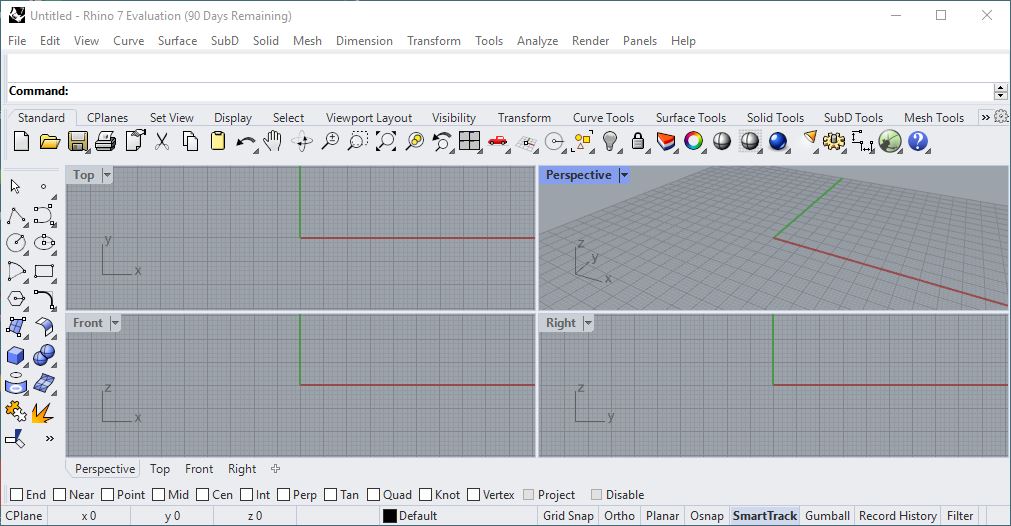Open the Front viewport dropdown arrow
This screenshot has width=1011, height=526.
115,323
